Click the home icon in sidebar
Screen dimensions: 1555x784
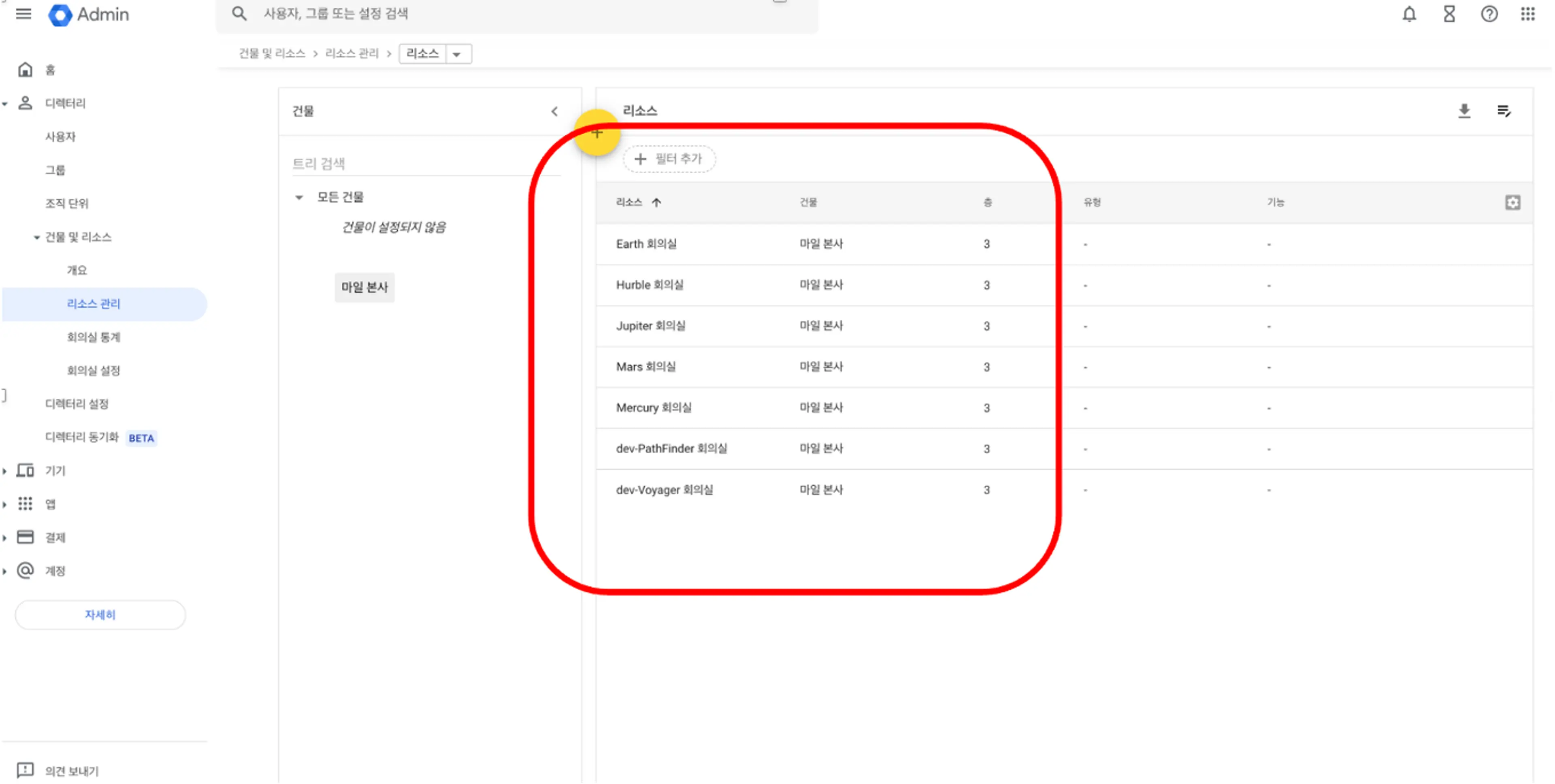coord(26,70)
